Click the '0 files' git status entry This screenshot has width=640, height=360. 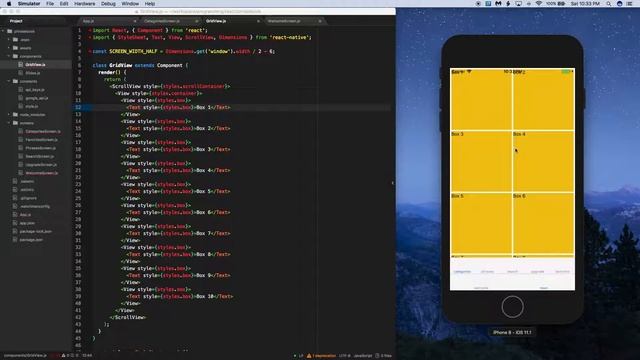point(383,356)
